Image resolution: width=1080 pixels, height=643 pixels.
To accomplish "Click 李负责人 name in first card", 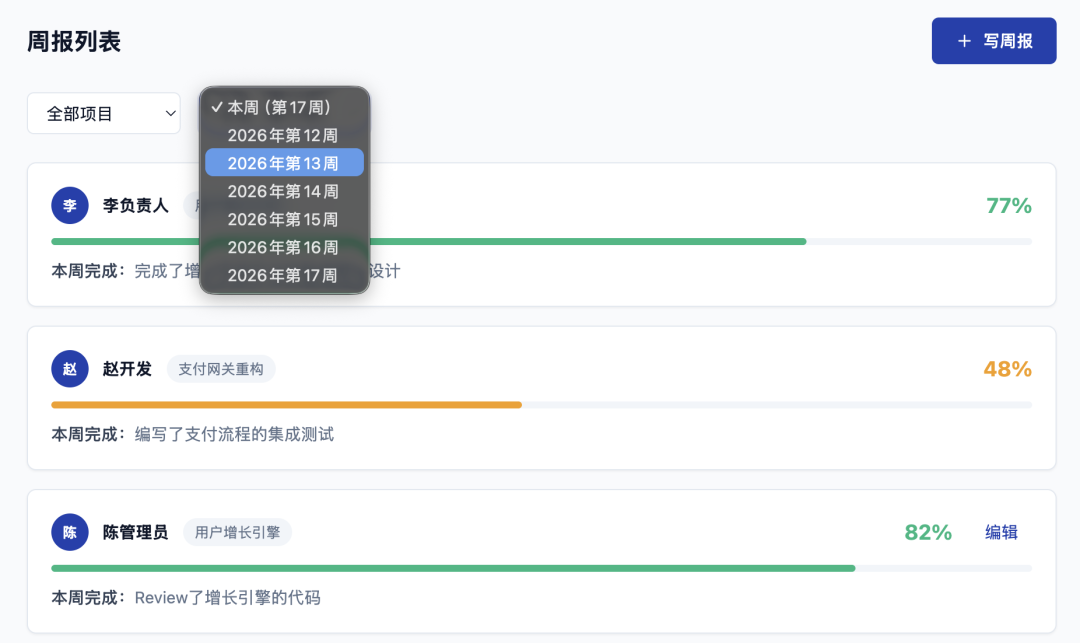I will coord(136,206).
